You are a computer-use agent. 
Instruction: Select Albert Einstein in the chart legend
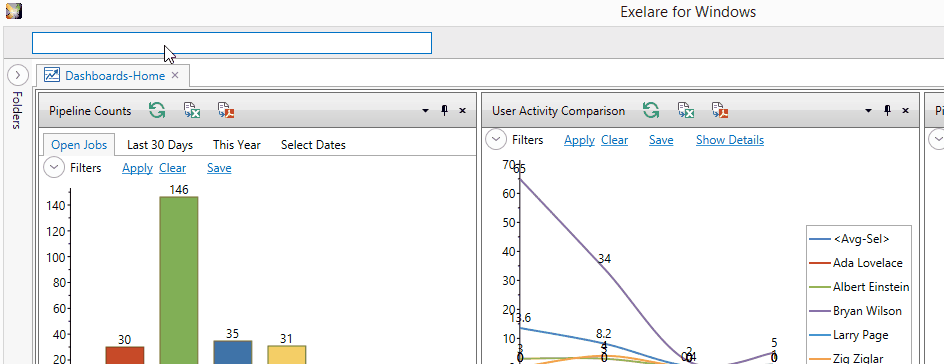tap(871, 287)
